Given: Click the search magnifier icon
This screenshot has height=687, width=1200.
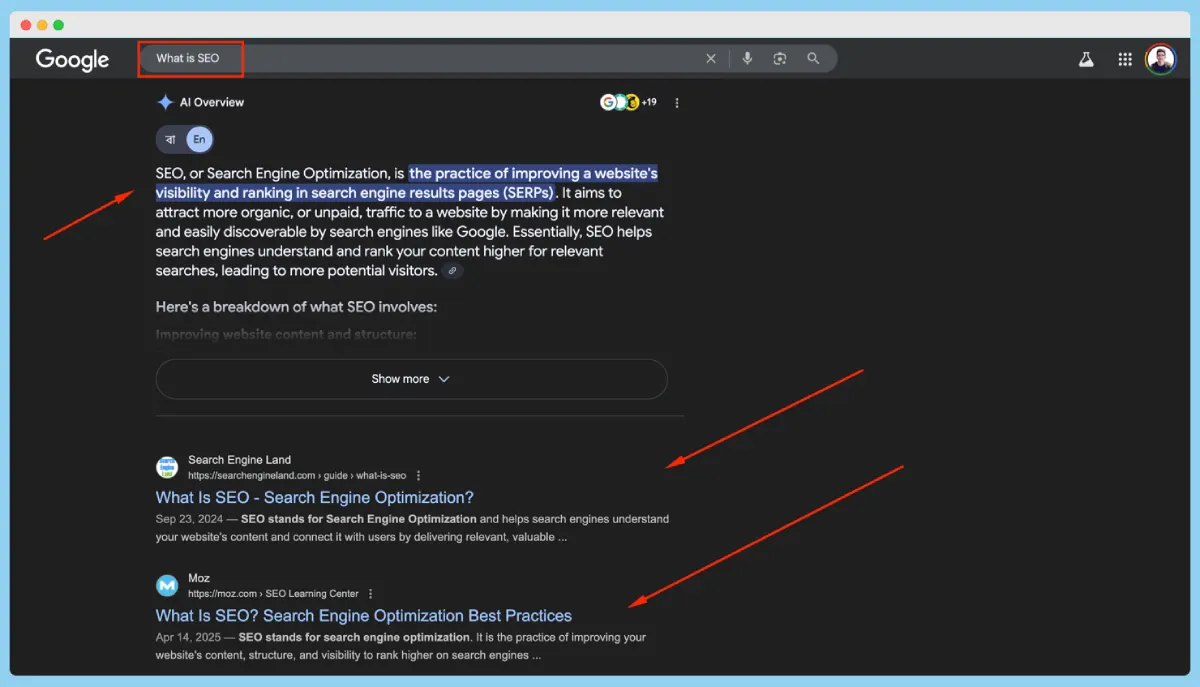Looking at the screenshot, I should pos(813,58).
